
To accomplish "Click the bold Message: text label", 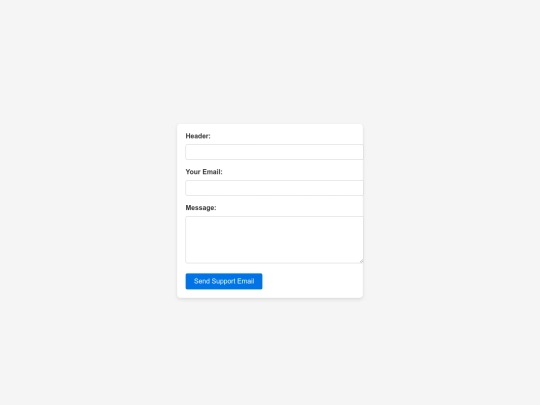I will [201, 208].
